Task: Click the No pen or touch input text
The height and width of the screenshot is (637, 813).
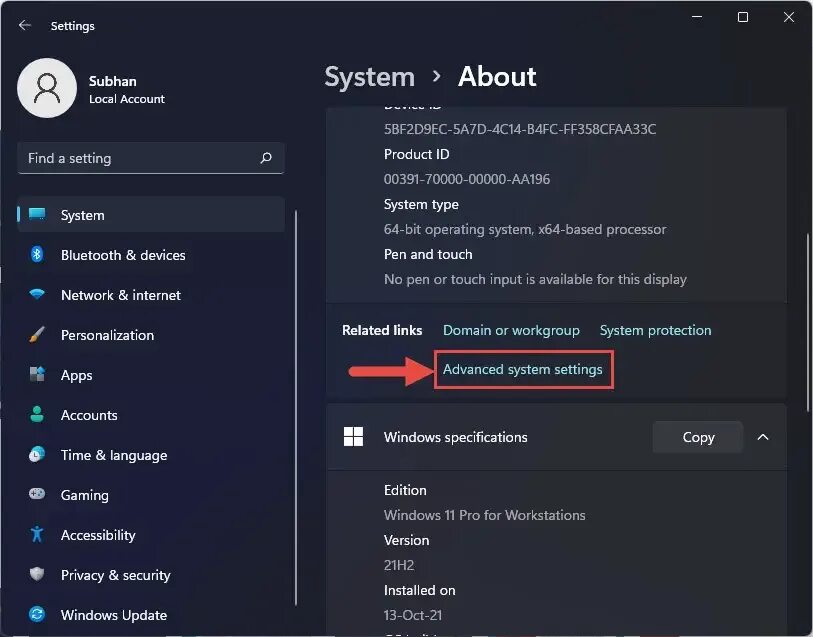Action: click(535, 279)
